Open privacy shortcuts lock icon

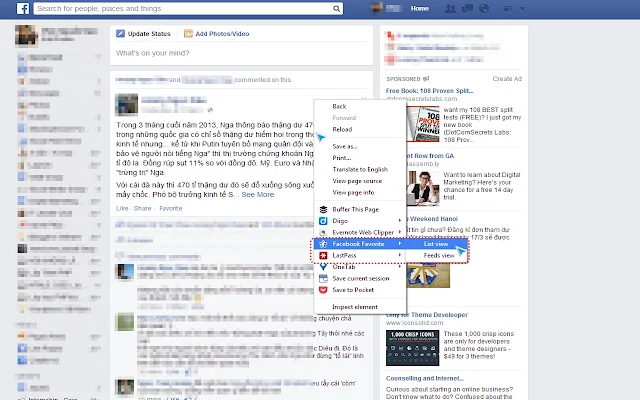click(x=508, y=9)
